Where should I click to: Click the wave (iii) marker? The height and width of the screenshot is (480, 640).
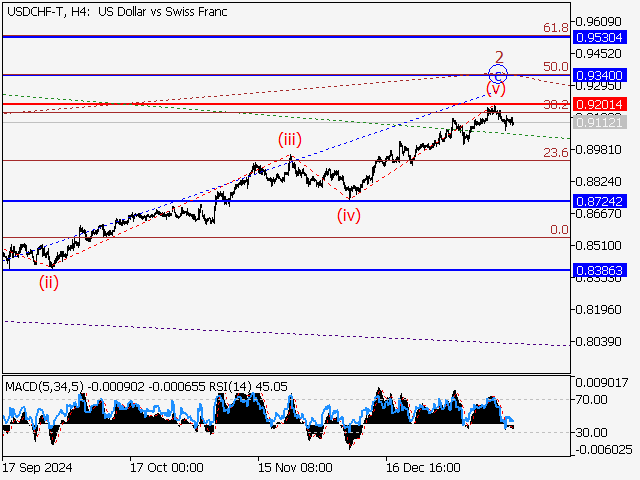289,141
